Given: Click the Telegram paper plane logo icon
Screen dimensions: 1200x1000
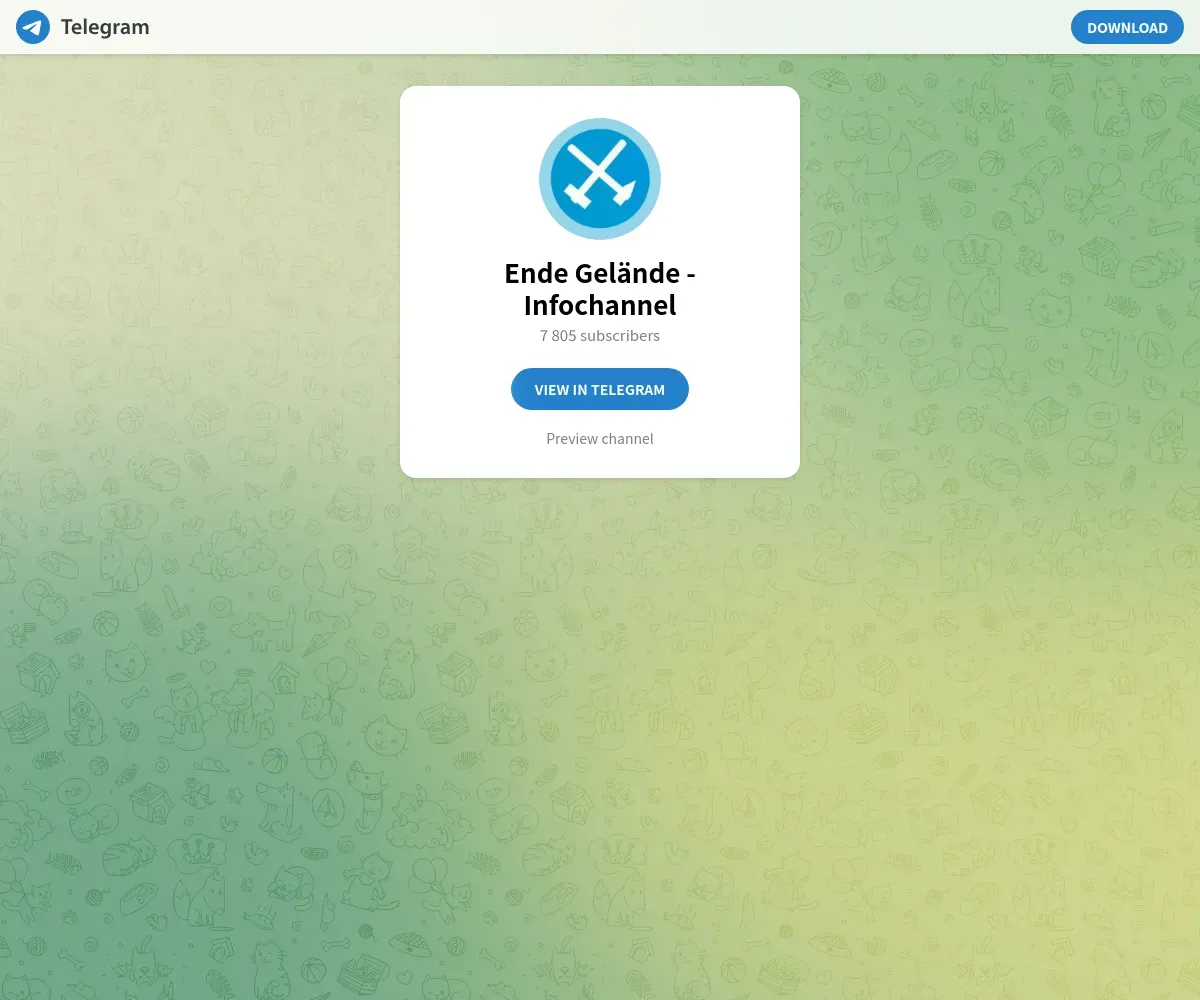Looking at the screenshot, I should pyautogui.click(x=33, y=27).
